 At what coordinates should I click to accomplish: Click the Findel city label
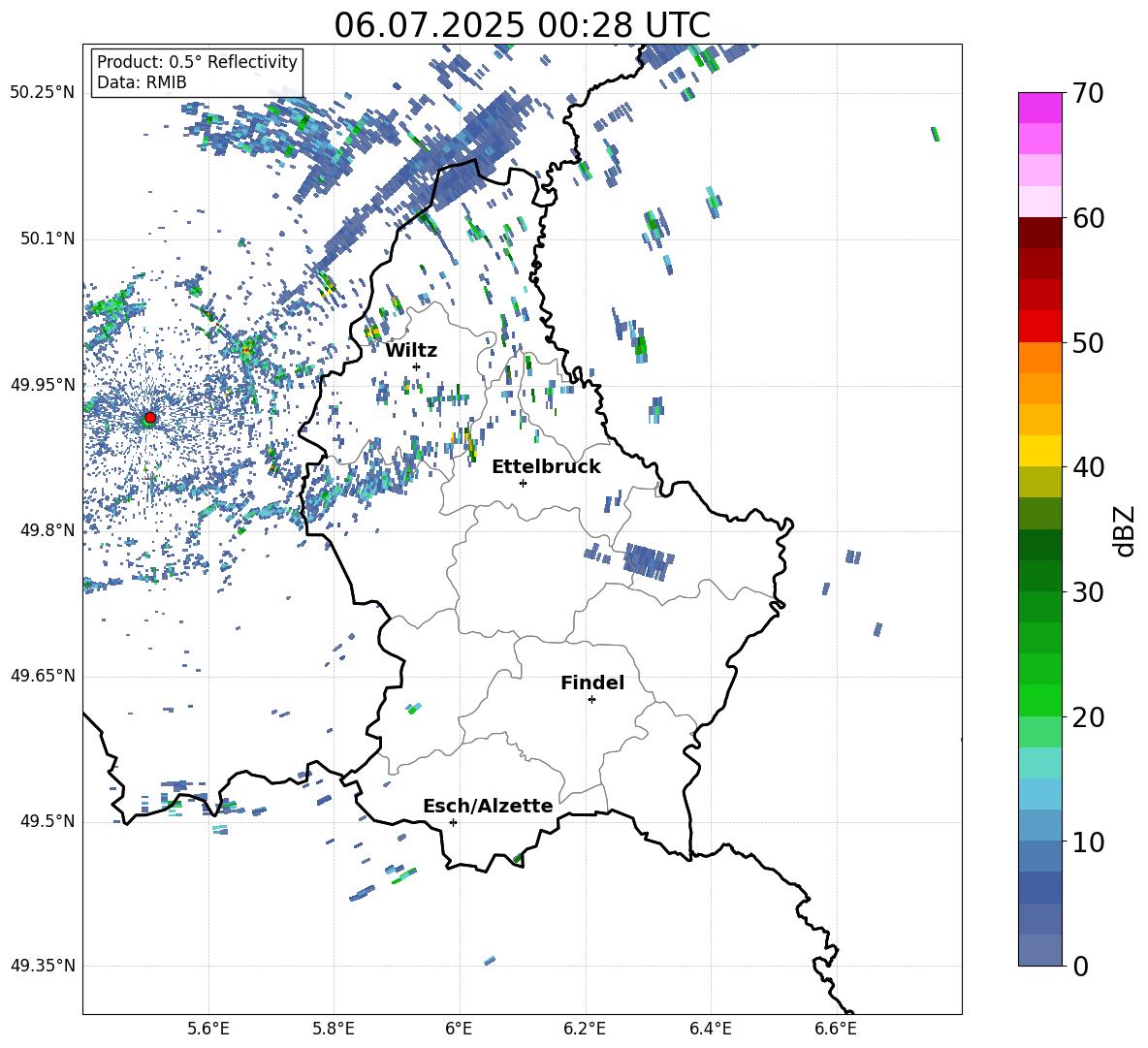[x=592, y=683]
